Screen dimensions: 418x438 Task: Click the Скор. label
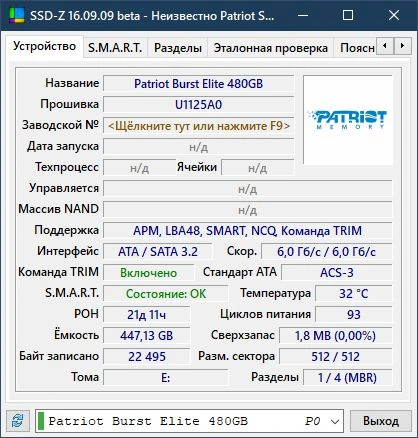coord(242,251)
